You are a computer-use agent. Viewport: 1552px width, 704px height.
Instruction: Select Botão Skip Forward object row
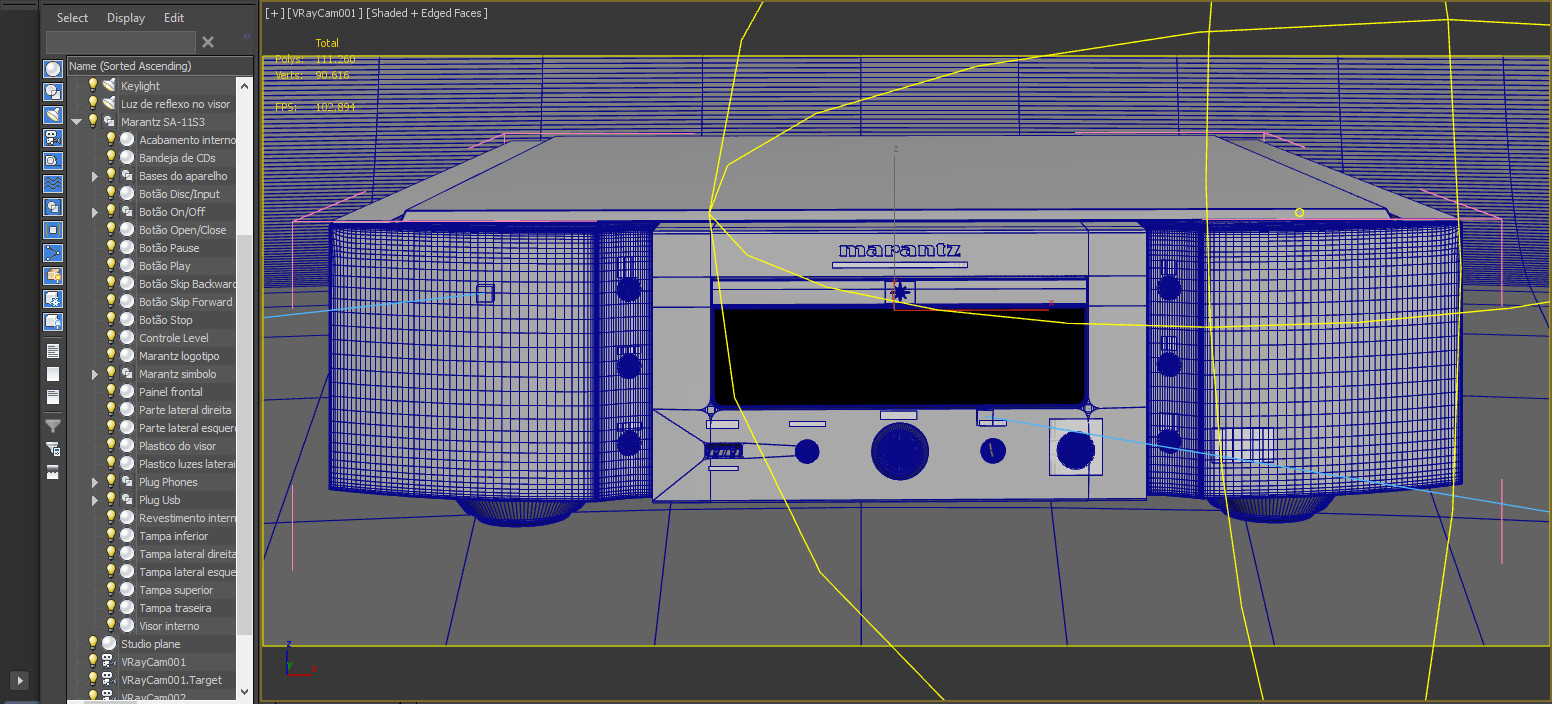(186, 302)
